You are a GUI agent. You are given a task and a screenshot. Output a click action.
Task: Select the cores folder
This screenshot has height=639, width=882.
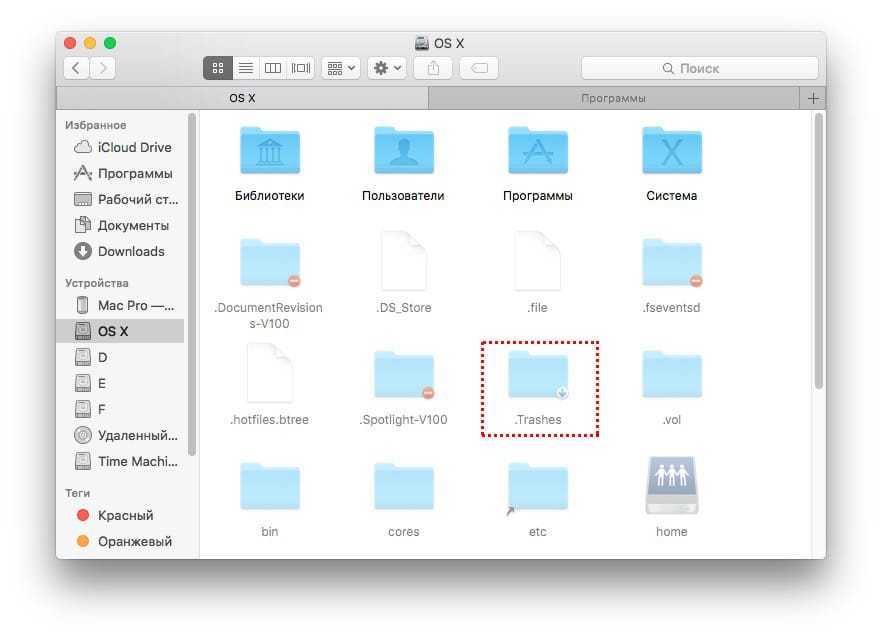(404, 487)
